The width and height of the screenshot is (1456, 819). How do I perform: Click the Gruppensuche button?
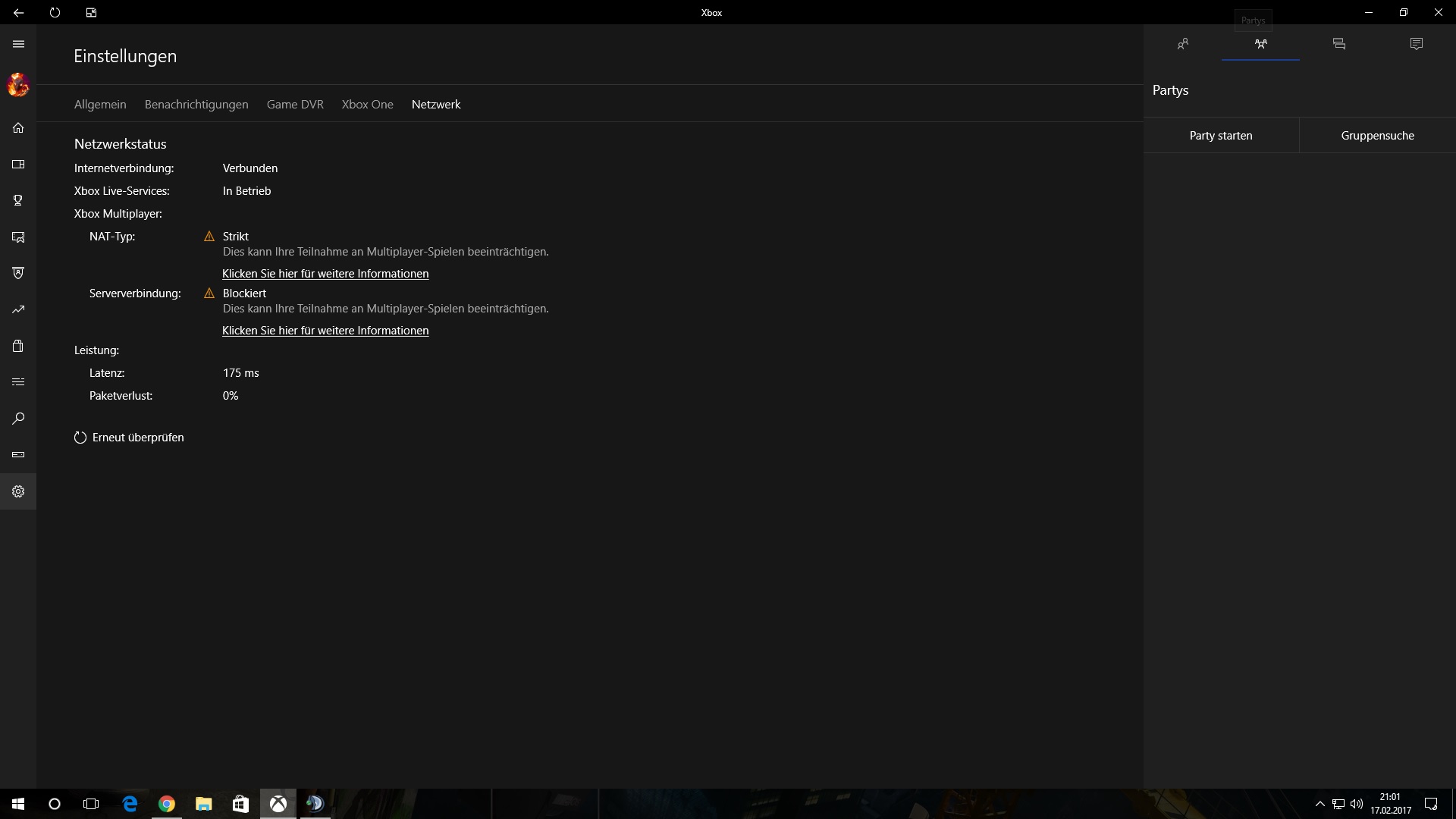coord(1377,136)
